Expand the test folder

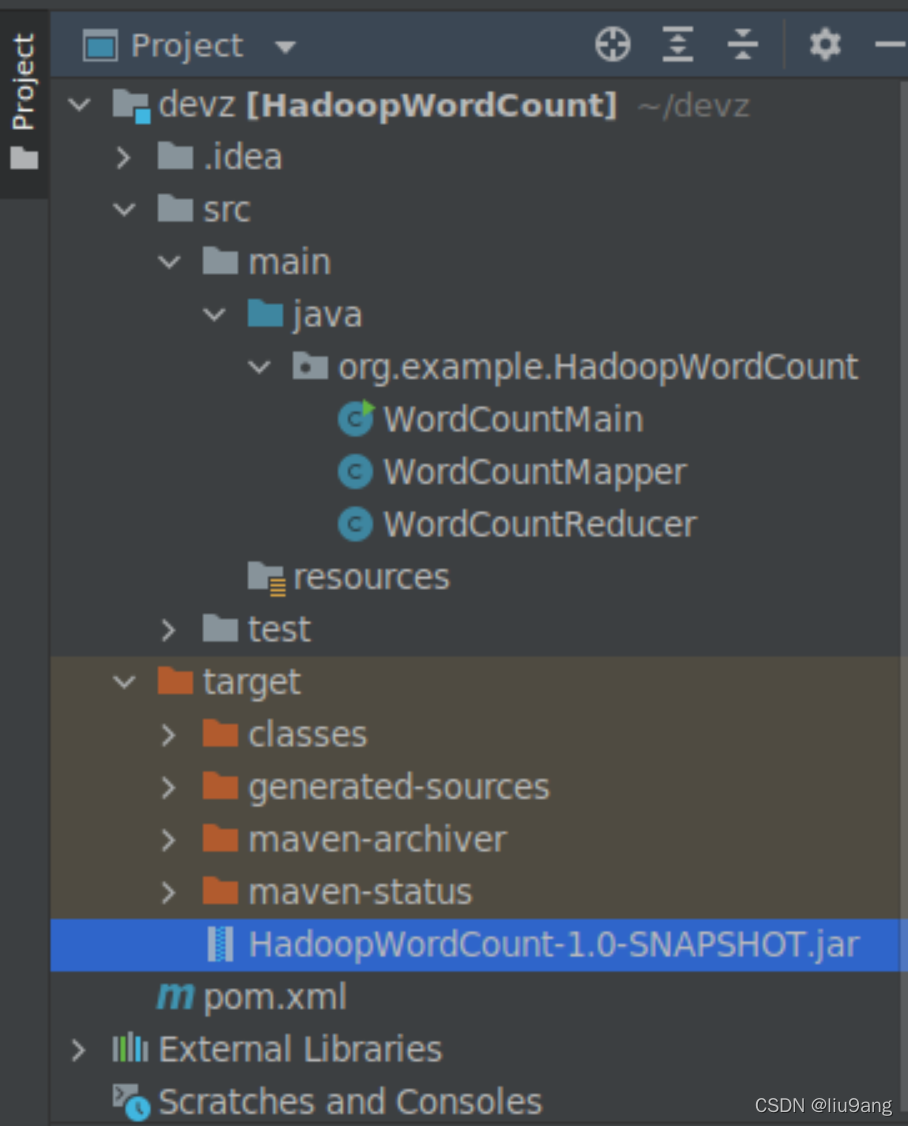pyautogui.click(x=168, y=630)
